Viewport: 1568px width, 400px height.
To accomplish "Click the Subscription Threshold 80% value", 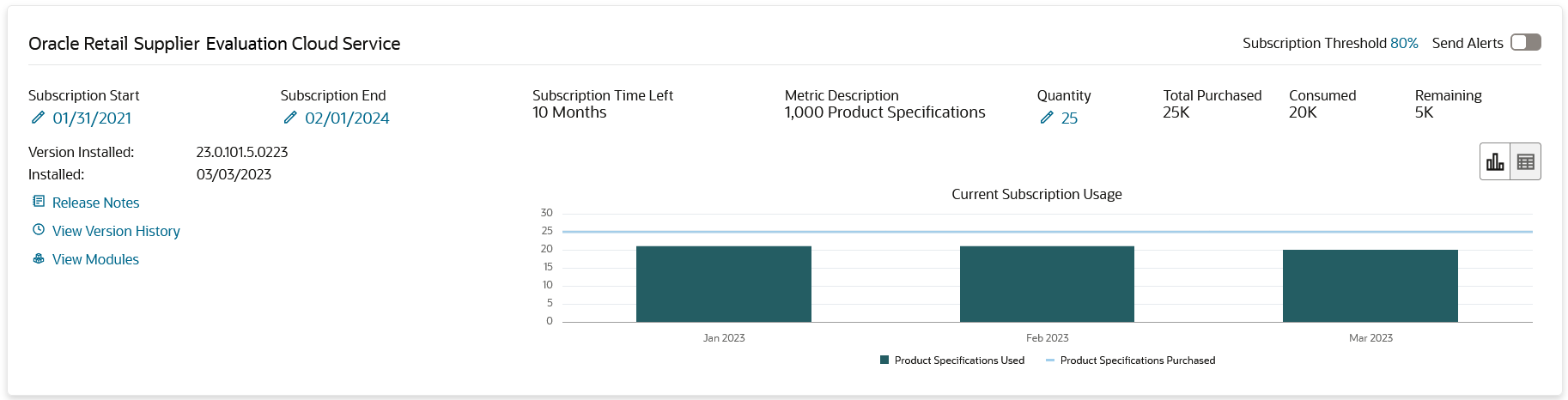I will (1404, 43).
